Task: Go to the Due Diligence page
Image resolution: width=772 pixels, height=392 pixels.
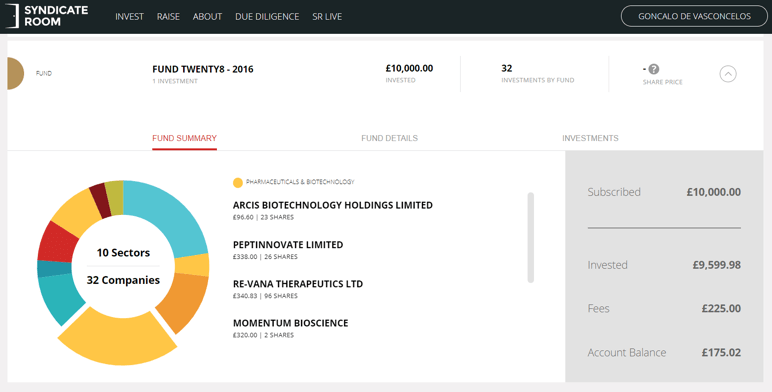Action: [267, 17]
